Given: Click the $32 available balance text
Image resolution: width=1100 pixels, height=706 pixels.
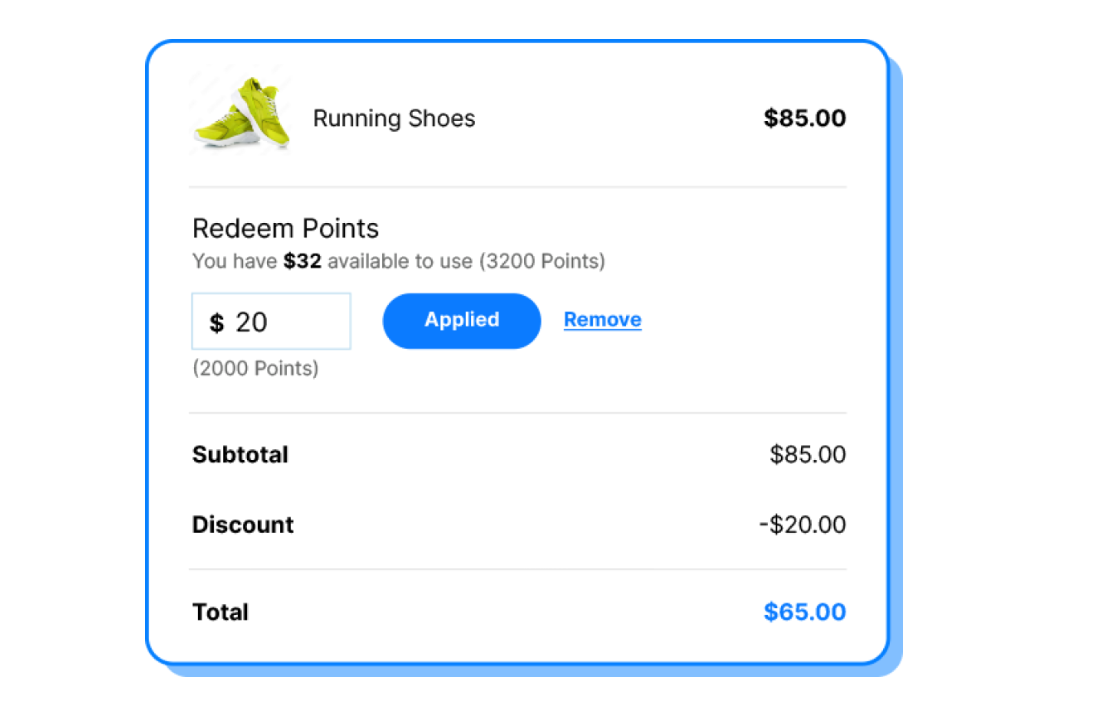Looking at the screenshot, I should pyautogui.click(x=302, y=261).
